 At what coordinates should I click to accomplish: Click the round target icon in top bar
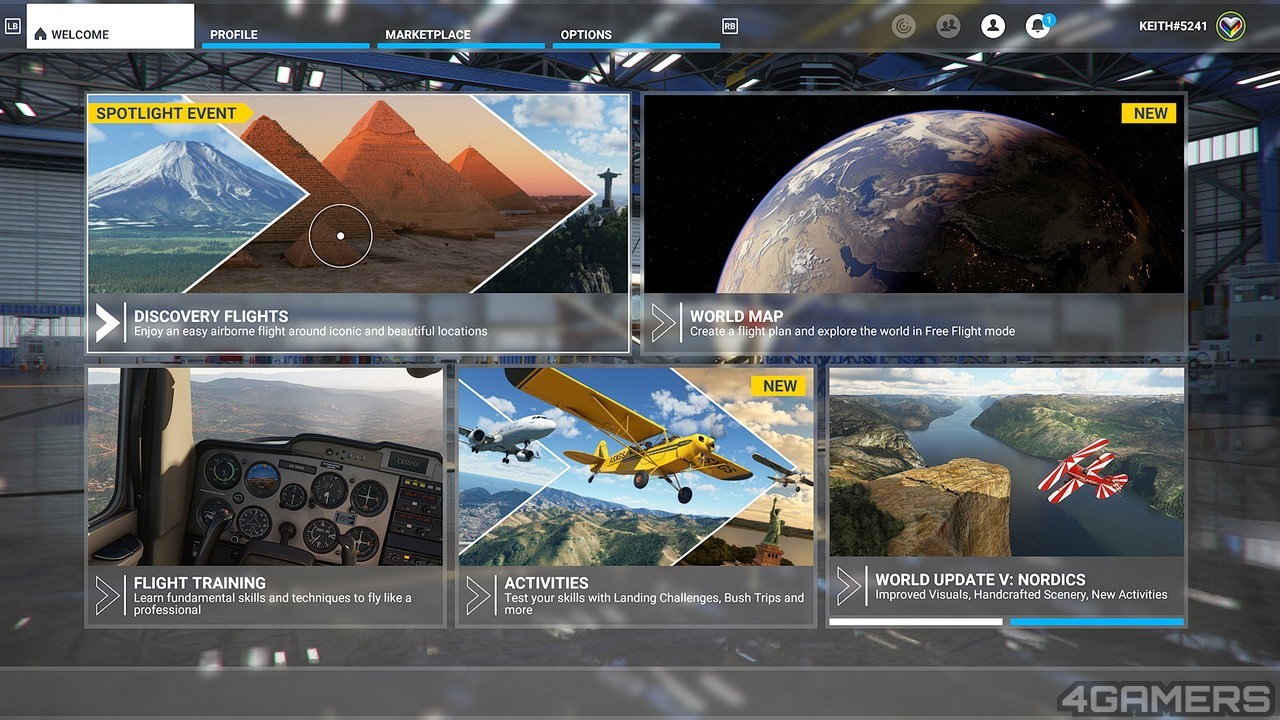point(904,26)
